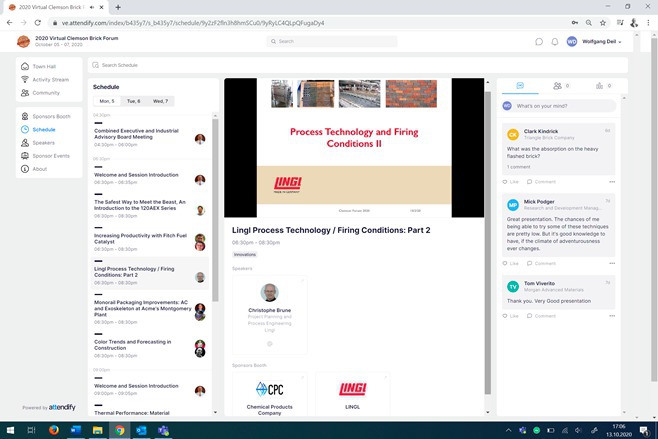Image resolution: width=658 pixels, height=439 pixels.
Task: Go back in browser
Action: [x=9, y=23]
